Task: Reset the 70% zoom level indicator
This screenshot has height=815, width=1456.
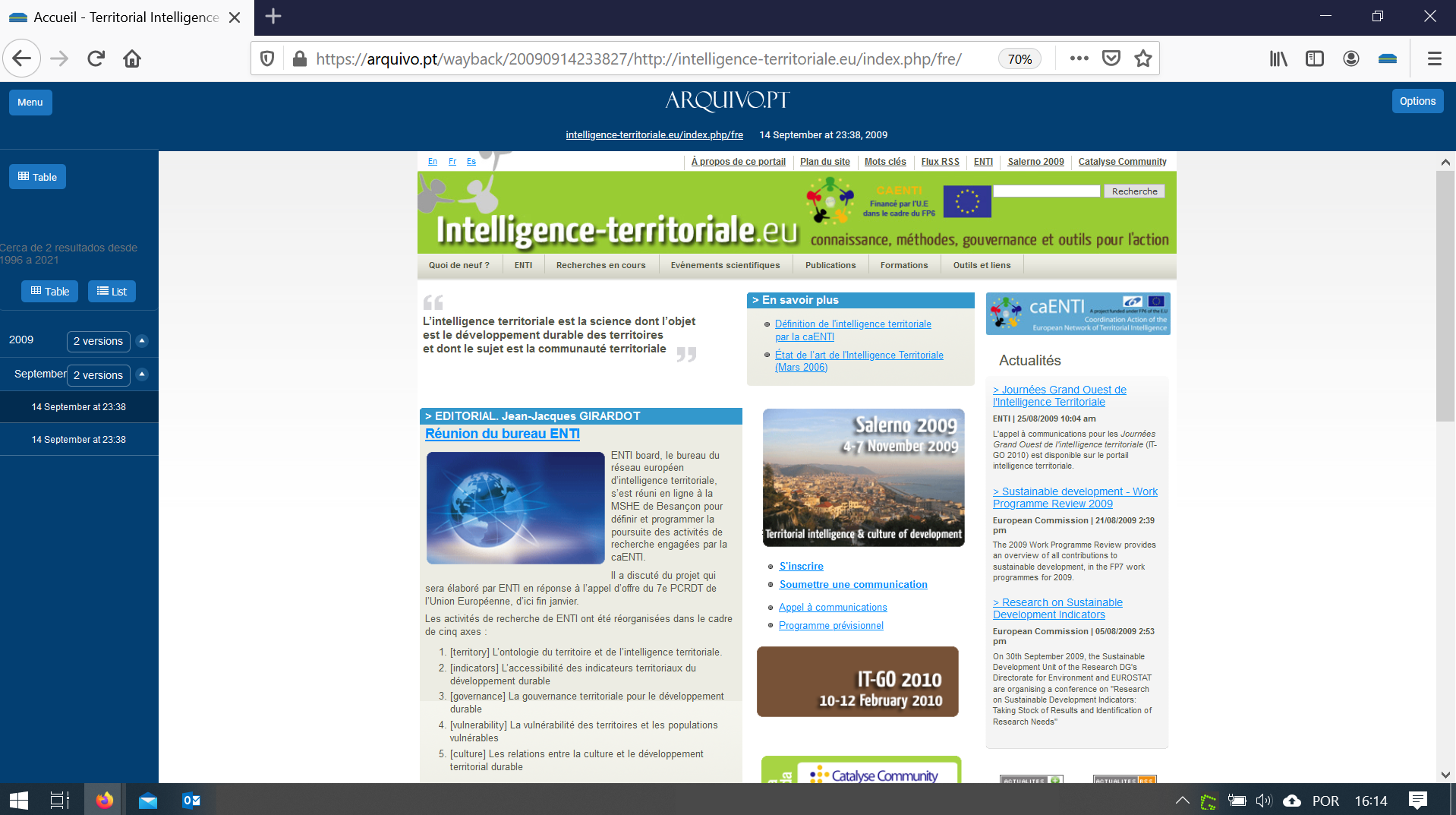Action: tap(1020, 59)
